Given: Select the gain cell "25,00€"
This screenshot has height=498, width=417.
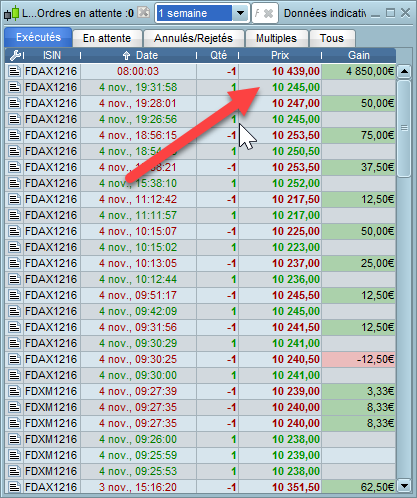Looking at the screenshot, I should (x=359, y=263).
